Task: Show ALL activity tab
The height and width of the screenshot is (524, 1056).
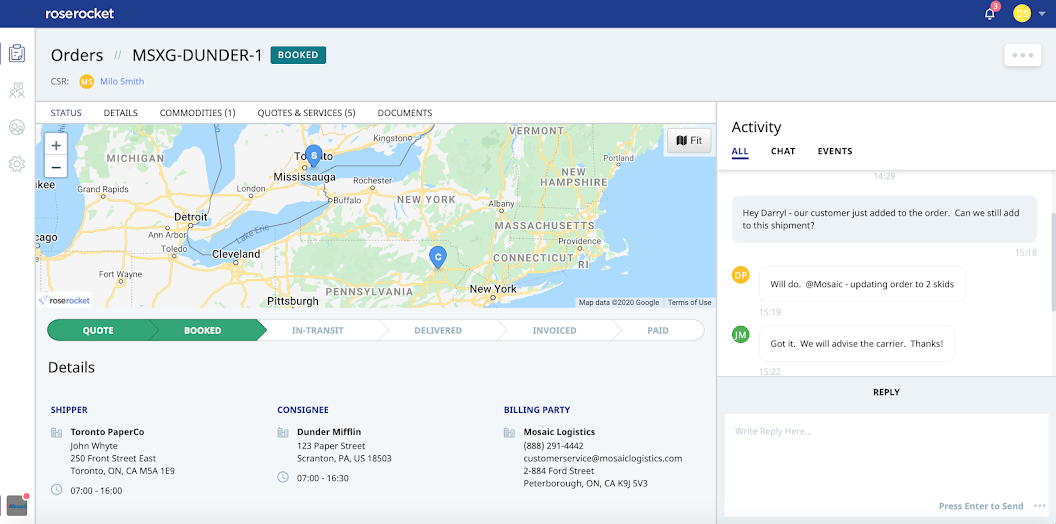Action: click(740, 152)
